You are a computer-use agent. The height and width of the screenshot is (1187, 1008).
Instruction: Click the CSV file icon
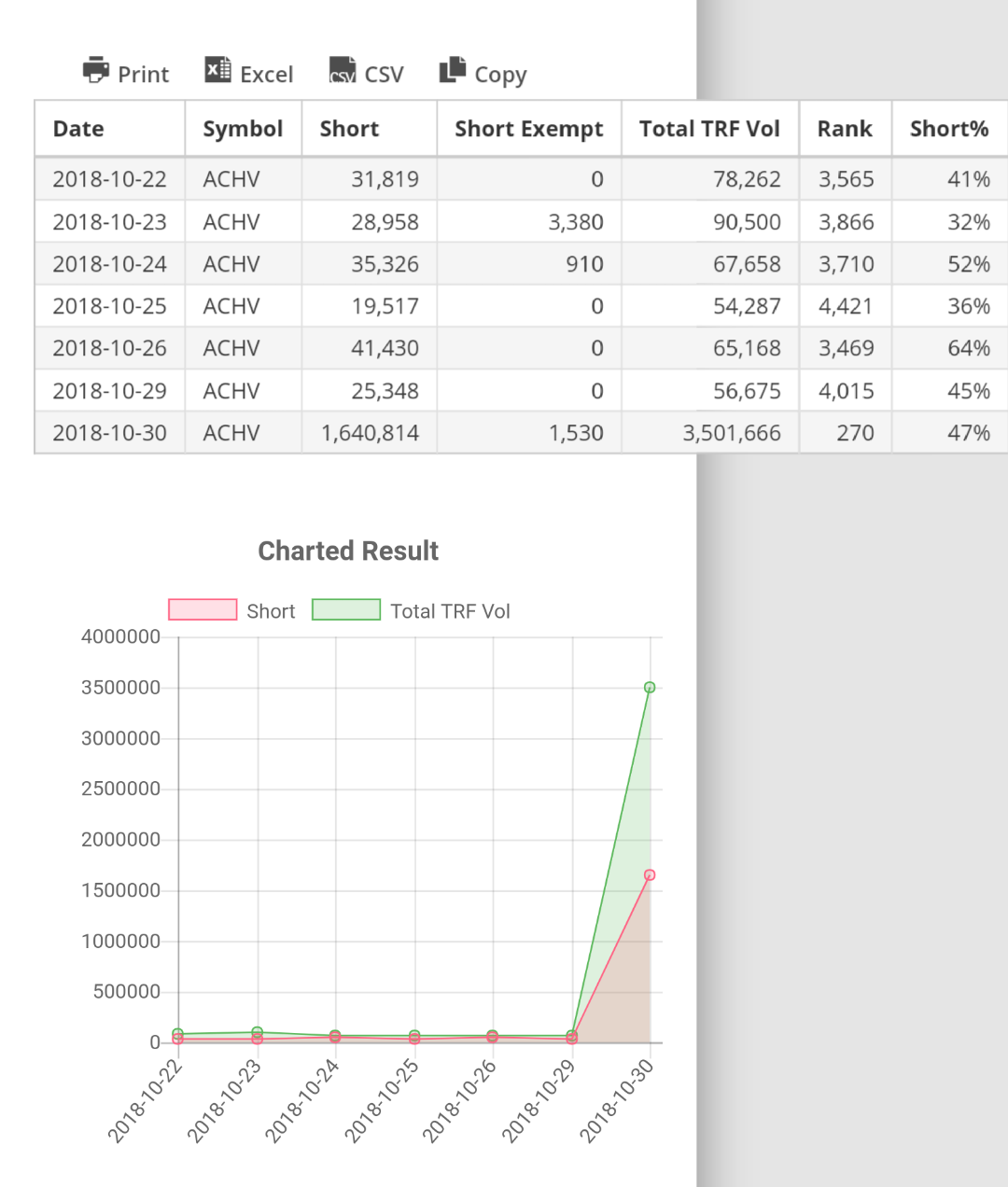click(x=343, y=70)
